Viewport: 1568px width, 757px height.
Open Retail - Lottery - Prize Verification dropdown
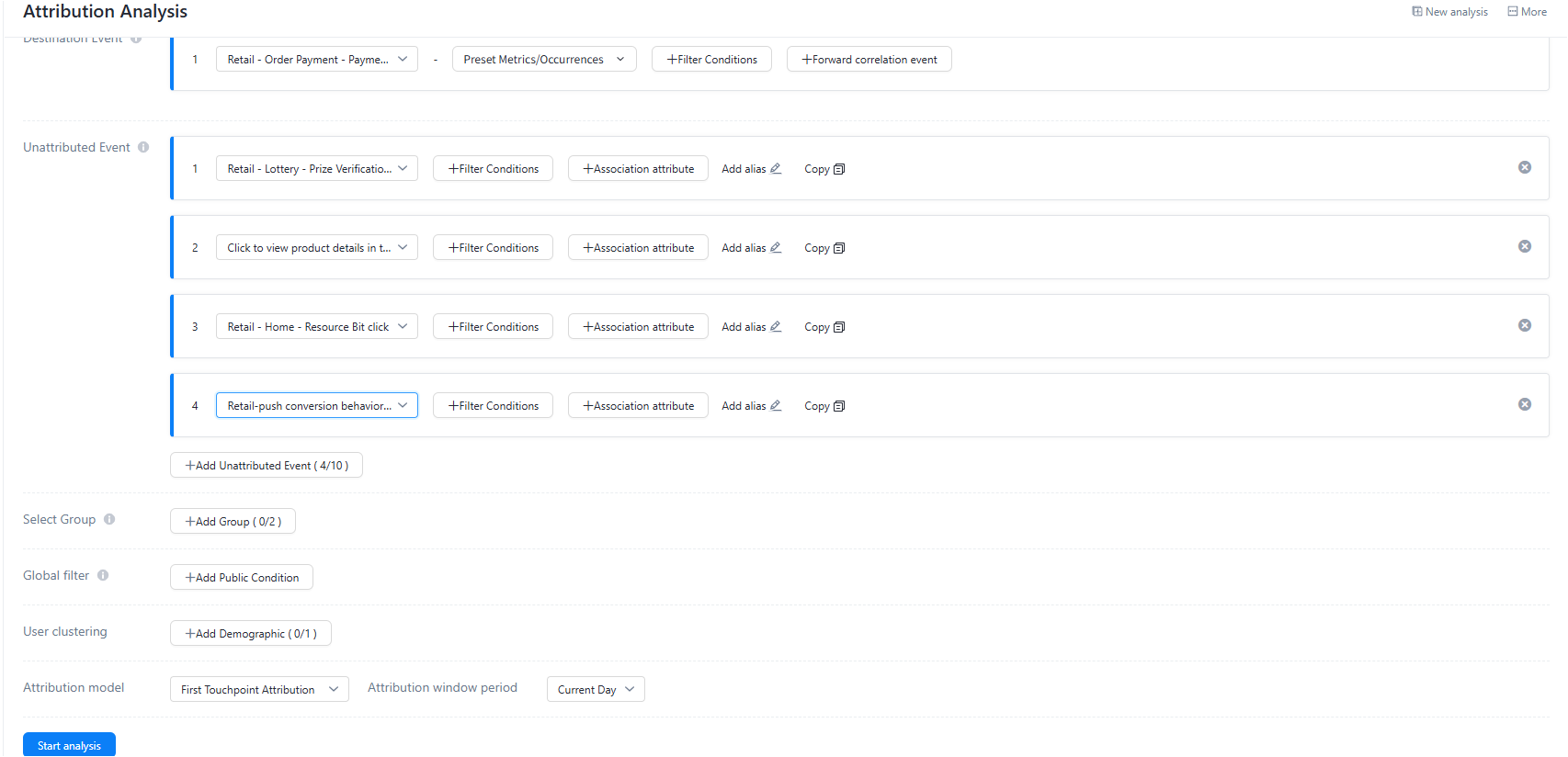point(317,168)
